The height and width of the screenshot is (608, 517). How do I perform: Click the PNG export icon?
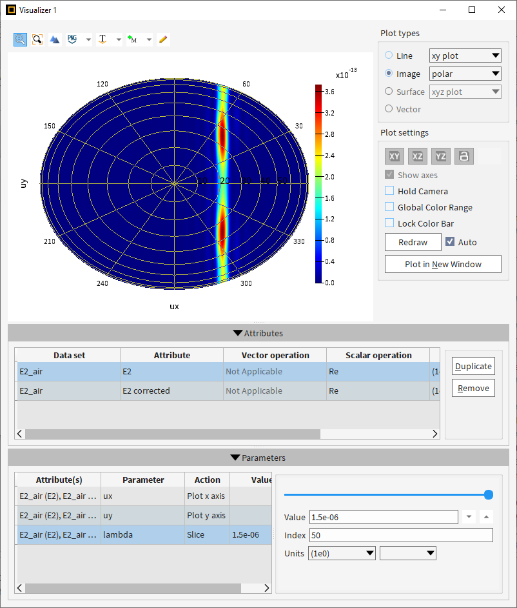point(72,40)
